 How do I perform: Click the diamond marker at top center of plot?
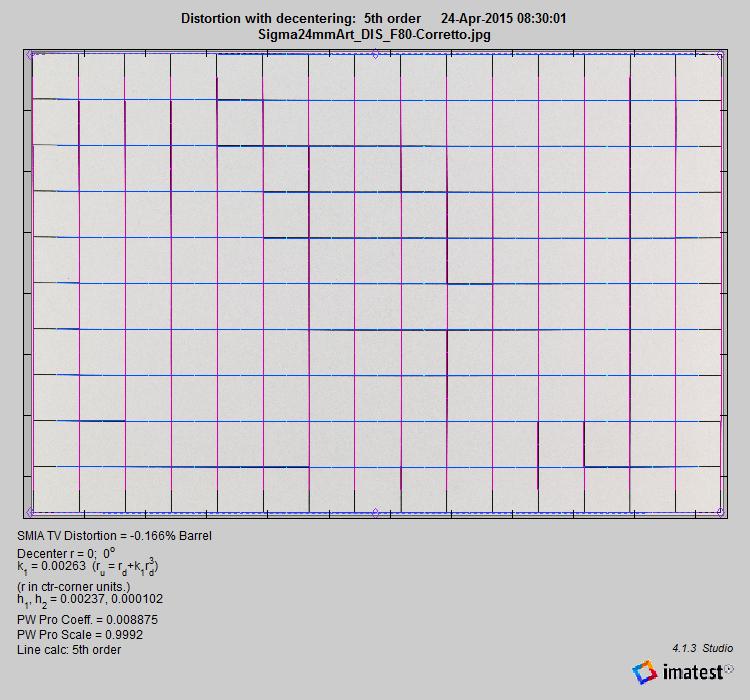375,55
